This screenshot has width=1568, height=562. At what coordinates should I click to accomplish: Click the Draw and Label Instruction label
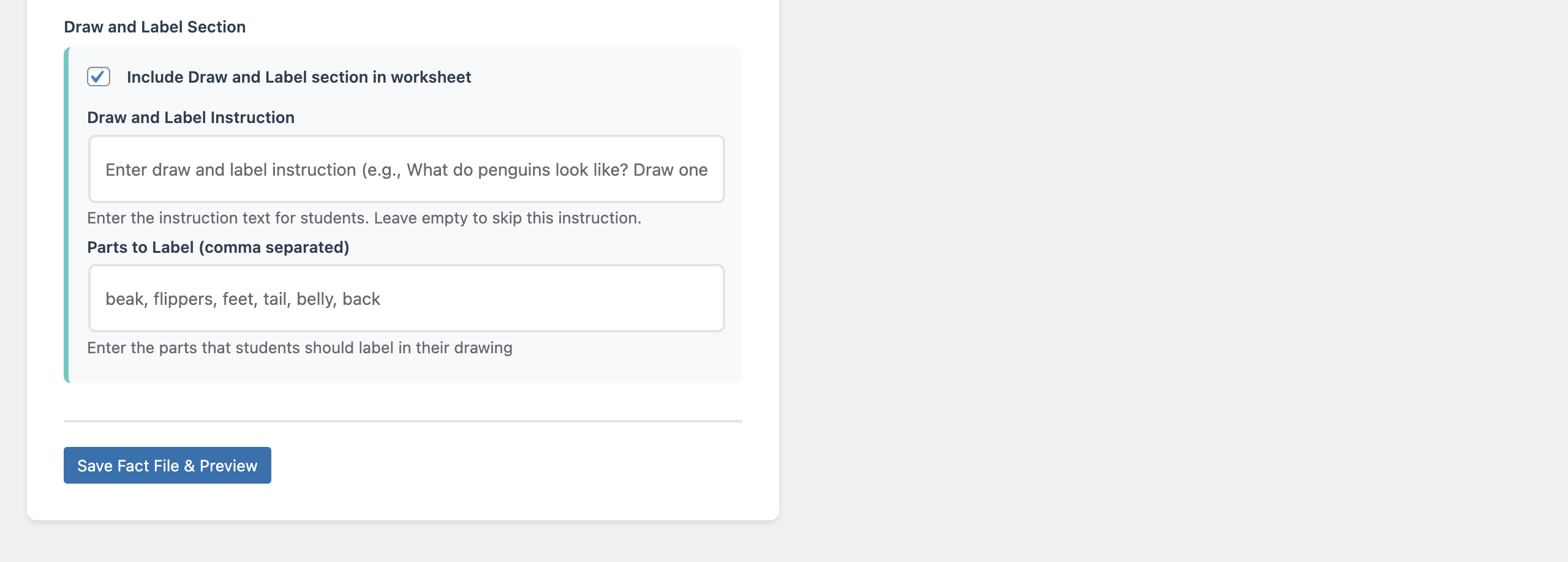190,117
